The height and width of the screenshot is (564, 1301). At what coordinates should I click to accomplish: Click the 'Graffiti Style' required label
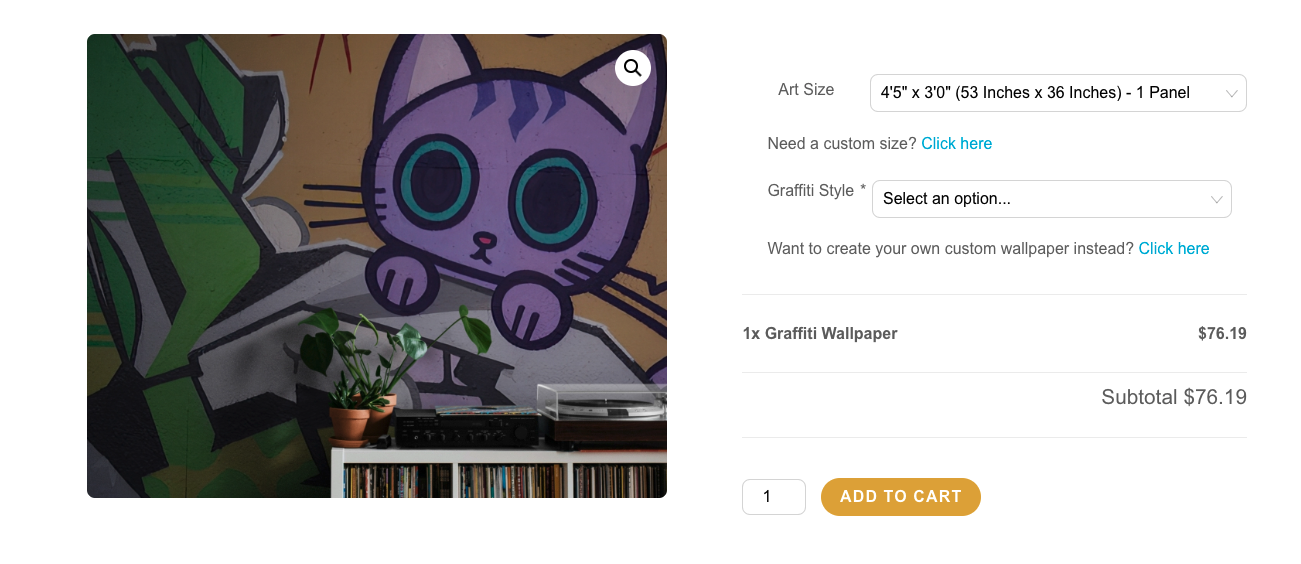[817, 190]
